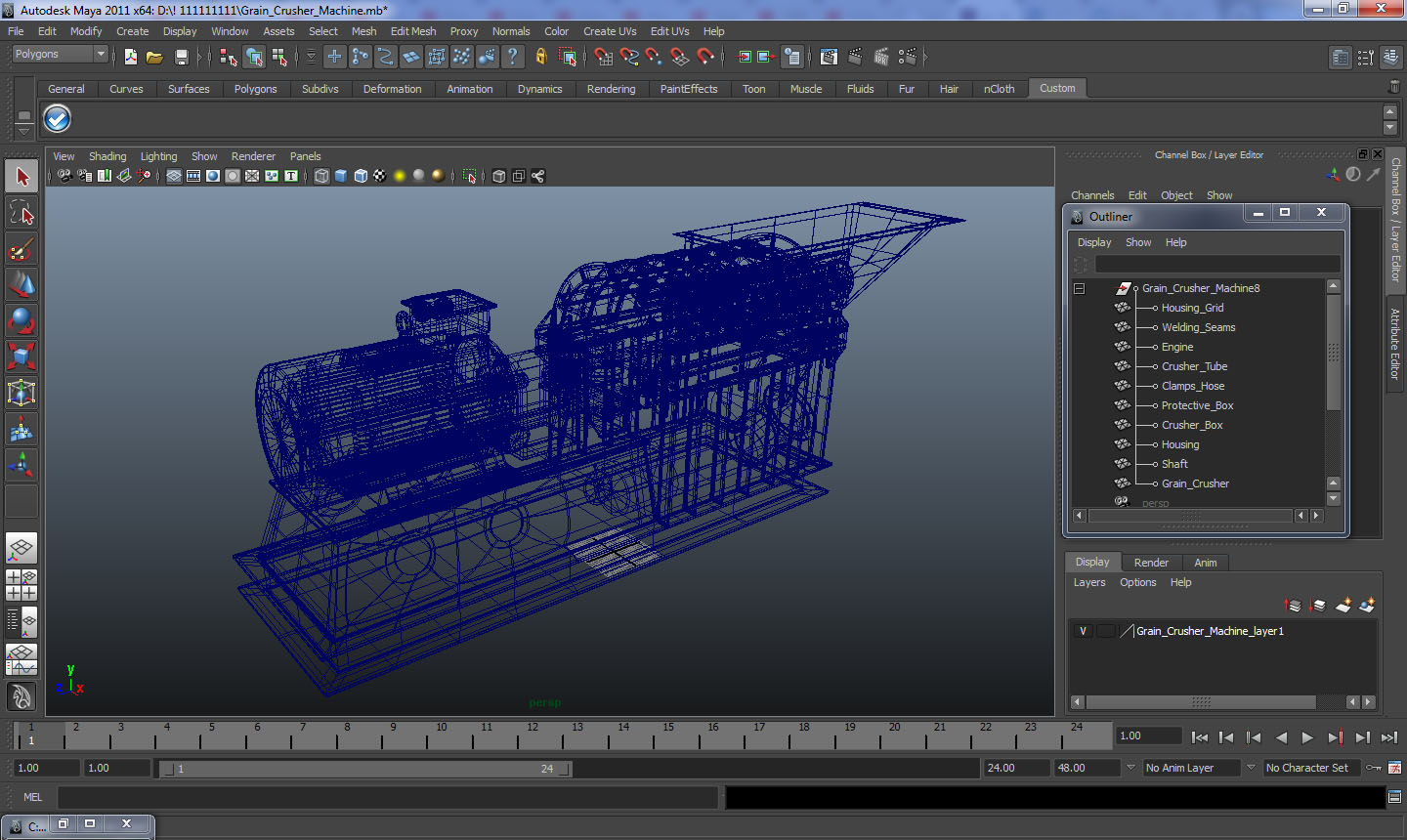
Task: Open the No Anim Layer dropdown
Action: point(1192,768)
